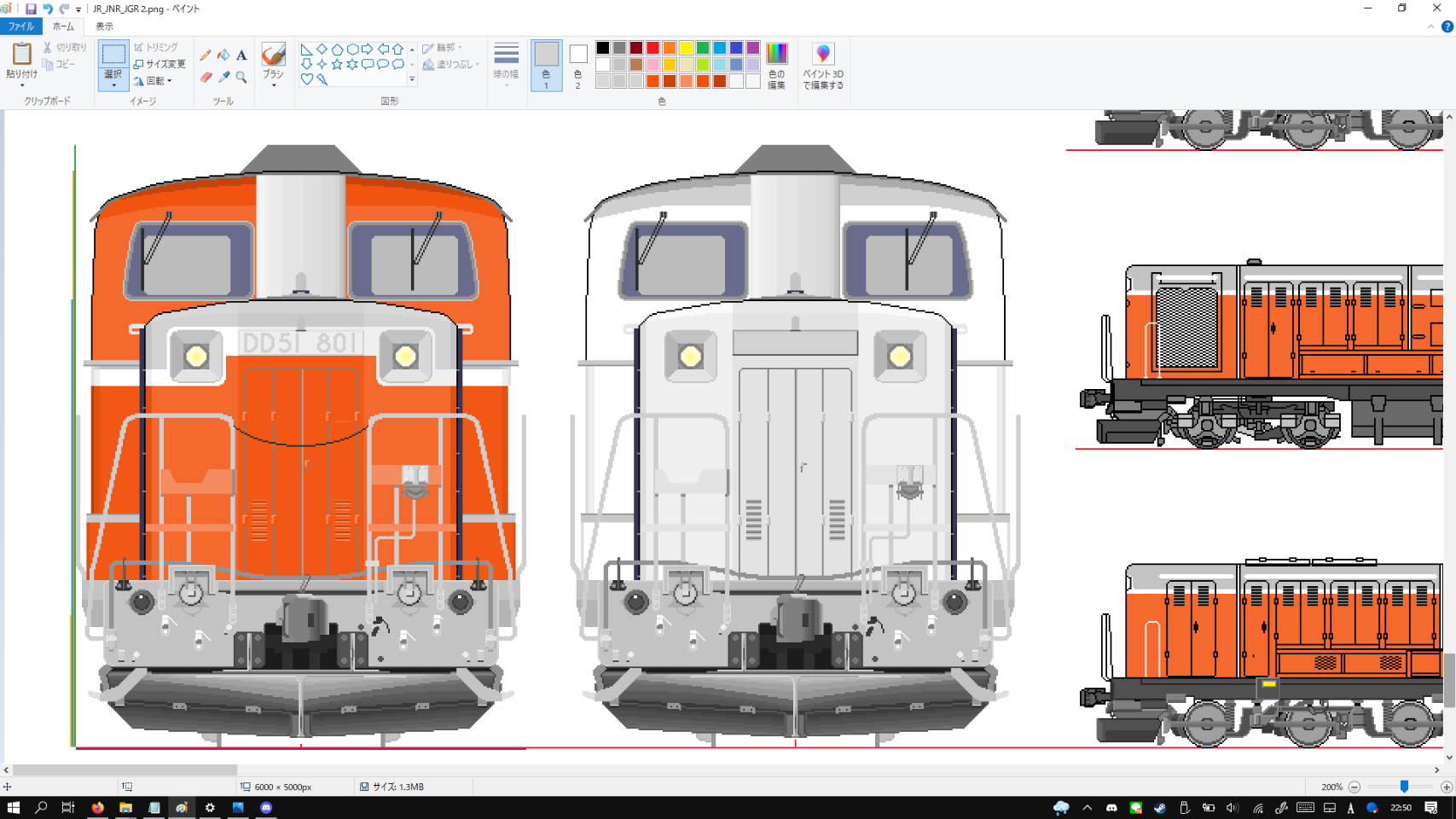The image size is (1456, 819).
Task: Switch to the View (表示) tab
Action: (104, 26)
